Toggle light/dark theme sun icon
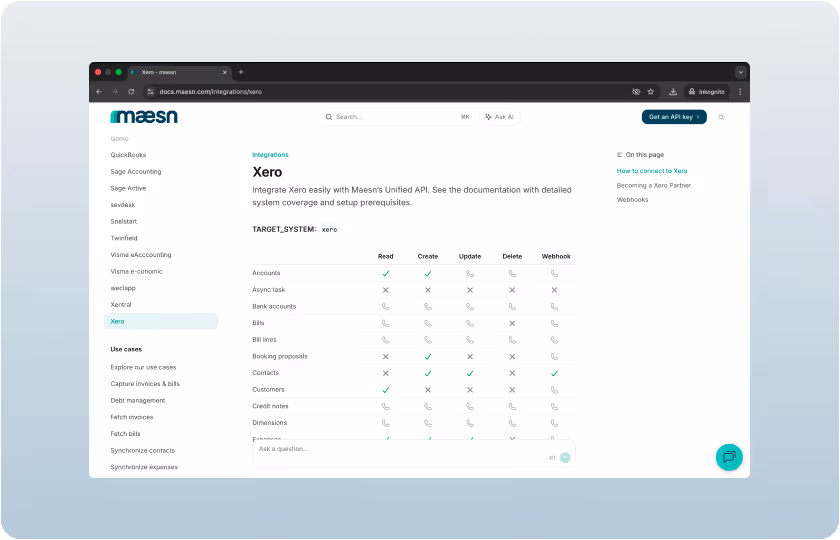Image resolution: width=840 pixels, height=540 pixels. [721, 117]
